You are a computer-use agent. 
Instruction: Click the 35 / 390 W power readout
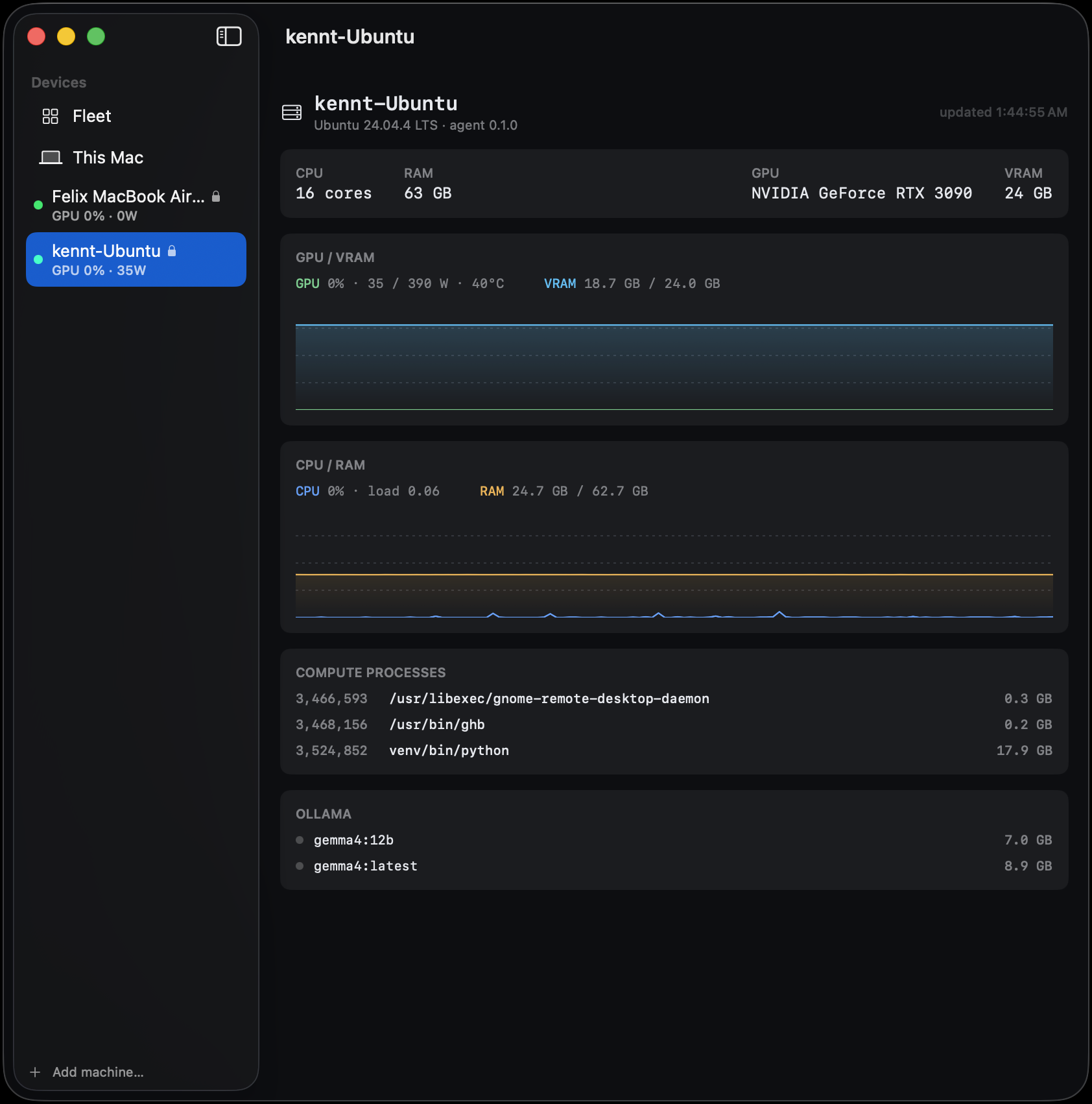coord(408,283)
